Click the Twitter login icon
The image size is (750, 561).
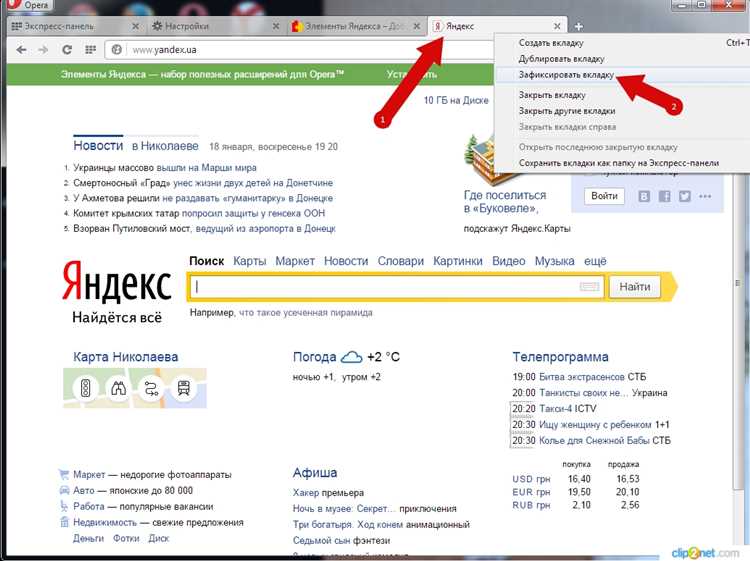click(685, 196)
